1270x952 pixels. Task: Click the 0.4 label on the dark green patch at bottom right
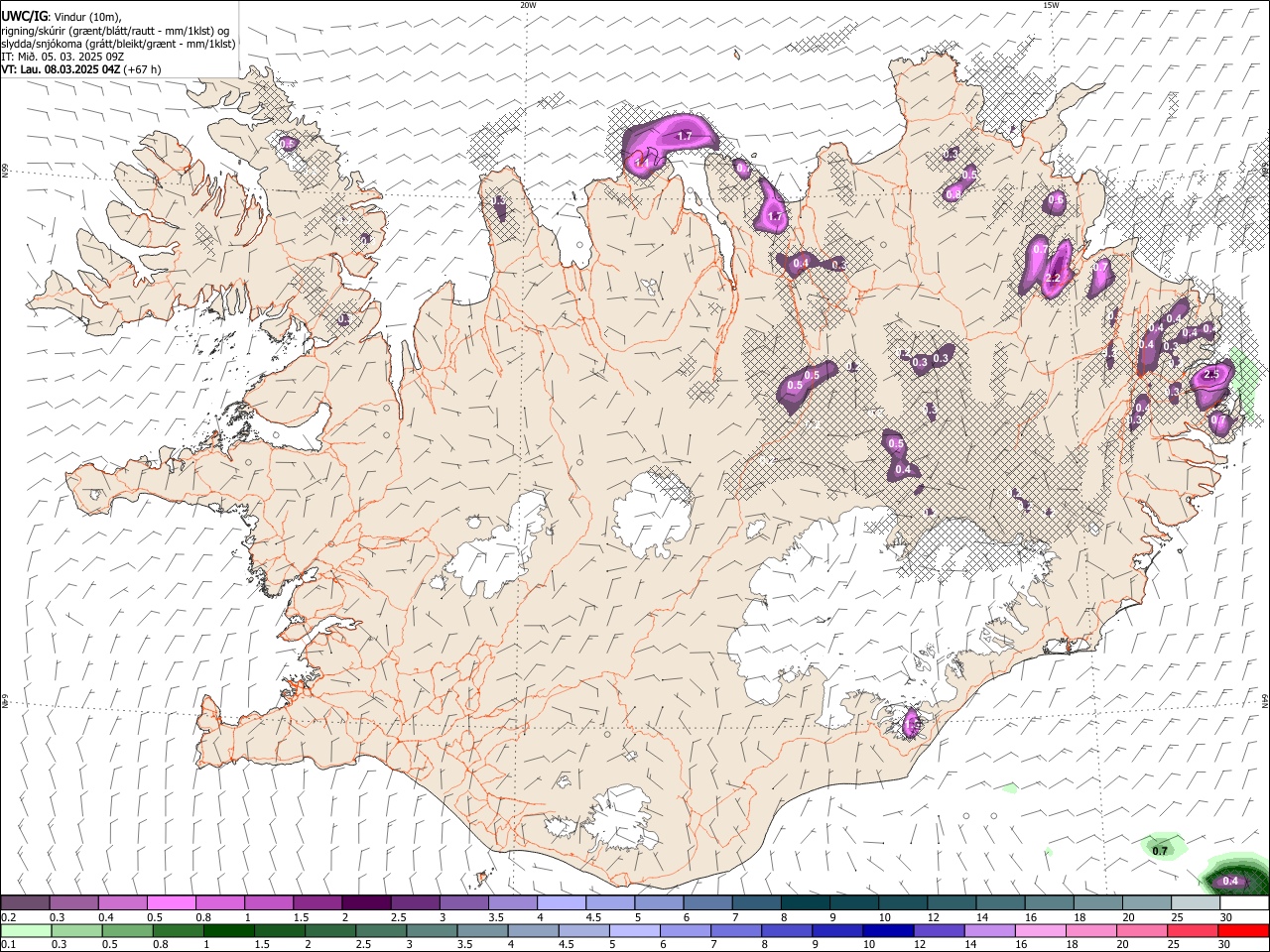pos(1231,881)
